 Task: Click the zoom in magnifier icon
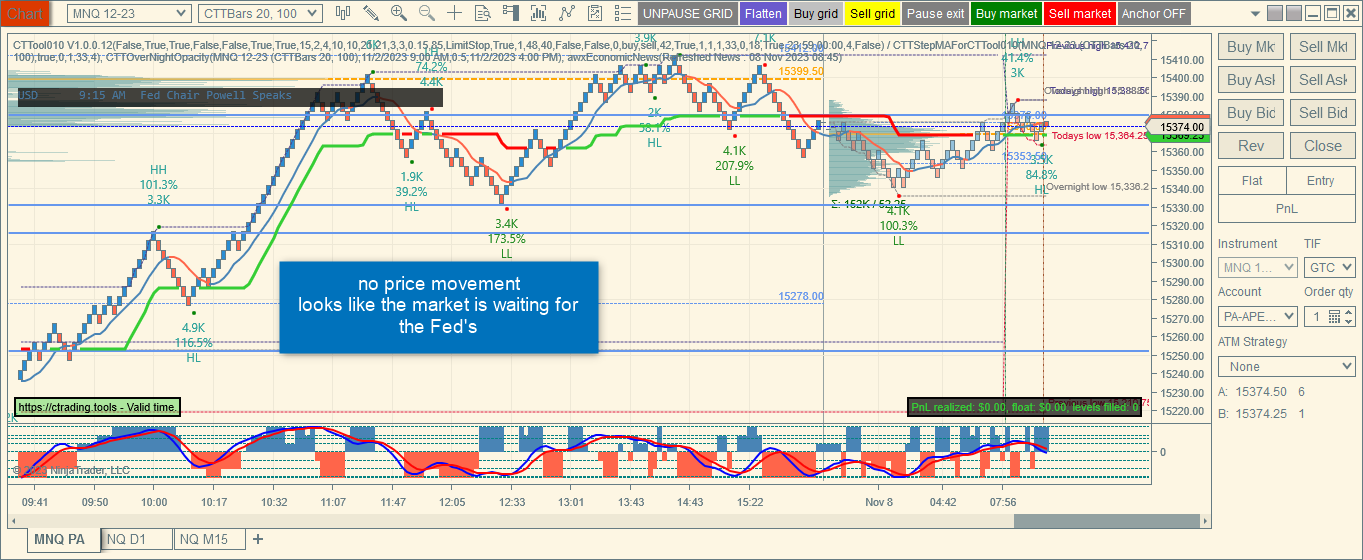click(399, 13)
